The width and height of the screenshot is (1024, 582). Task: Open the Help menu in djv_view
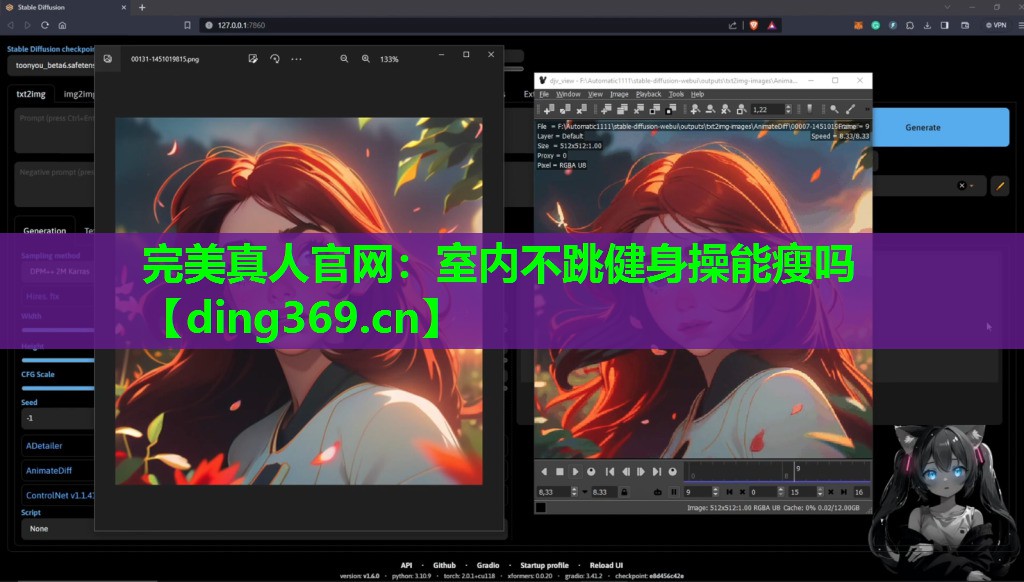[697, 94]
